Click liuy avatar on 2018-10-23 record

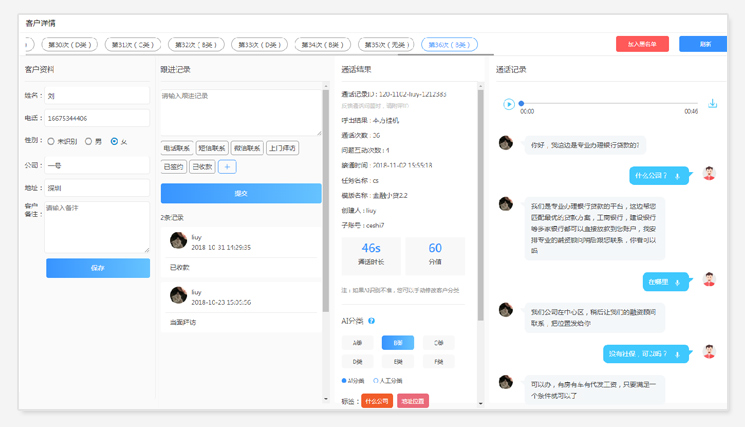[179, 295]
